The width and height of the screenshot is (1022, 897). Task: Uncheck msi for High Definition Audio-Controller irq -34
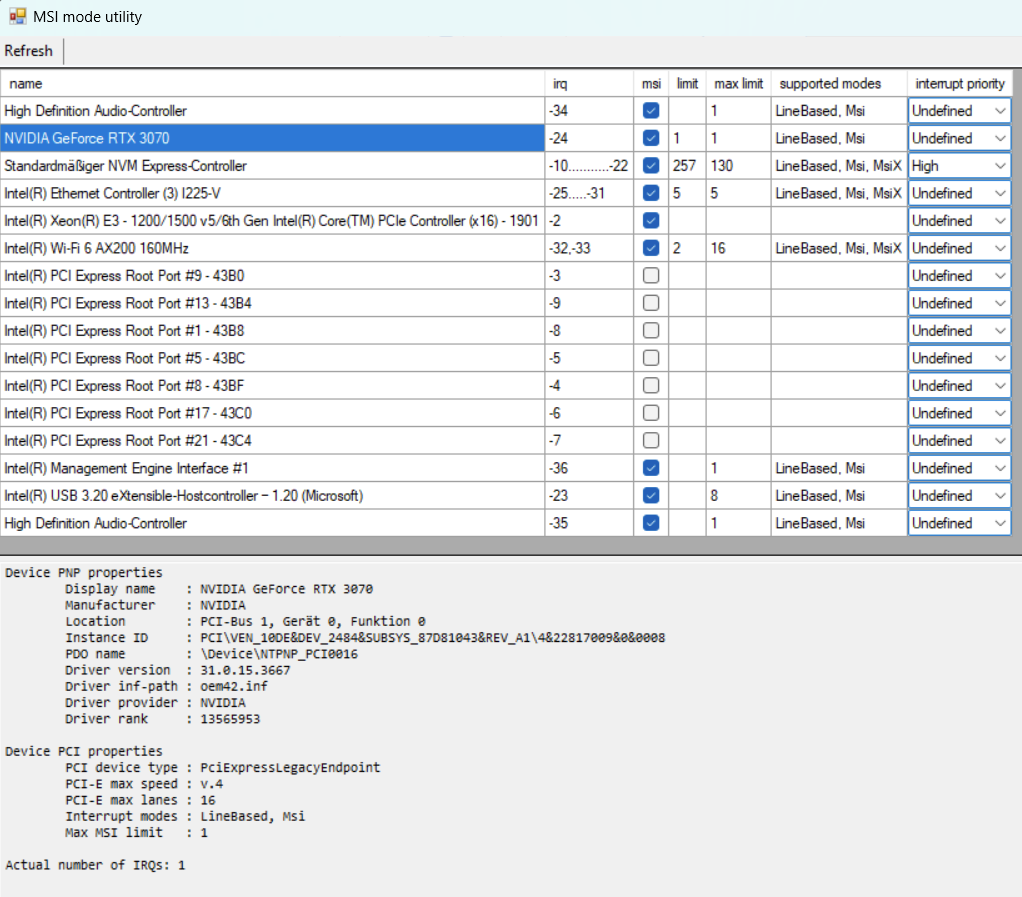coord(650,111)
